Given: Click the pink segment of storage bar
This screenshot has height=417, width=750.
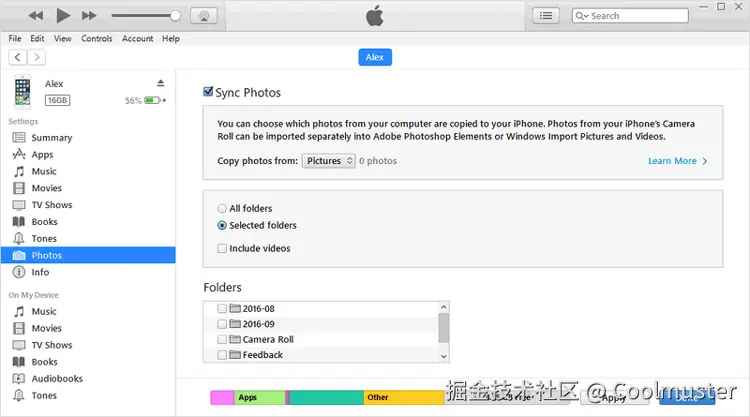Looking at the screenshot, I should tap(222, 397).
